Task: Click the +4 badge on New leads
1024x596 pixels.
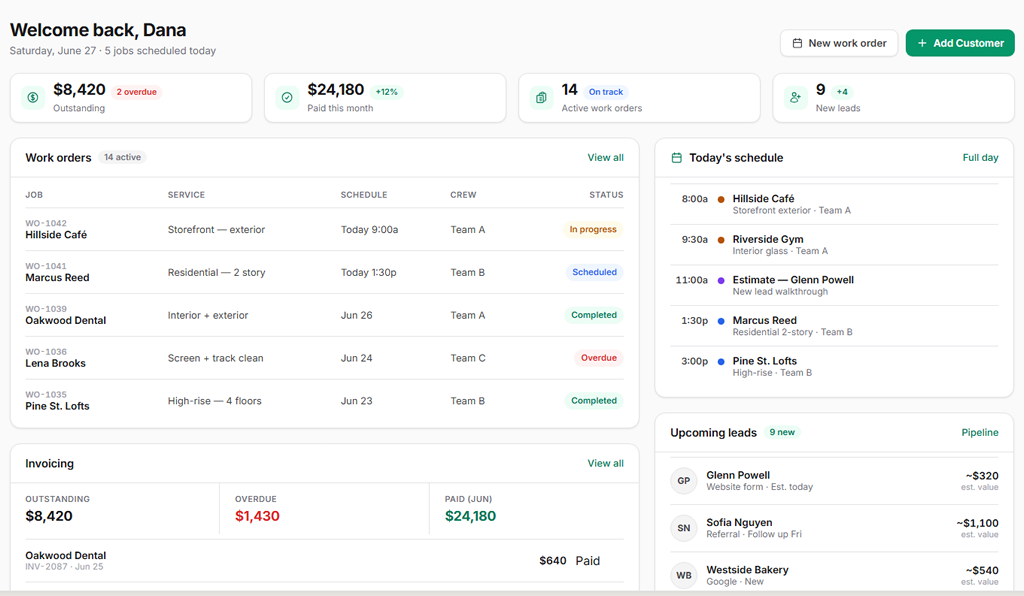Action: pyautogui.click(x=842, y=92)
